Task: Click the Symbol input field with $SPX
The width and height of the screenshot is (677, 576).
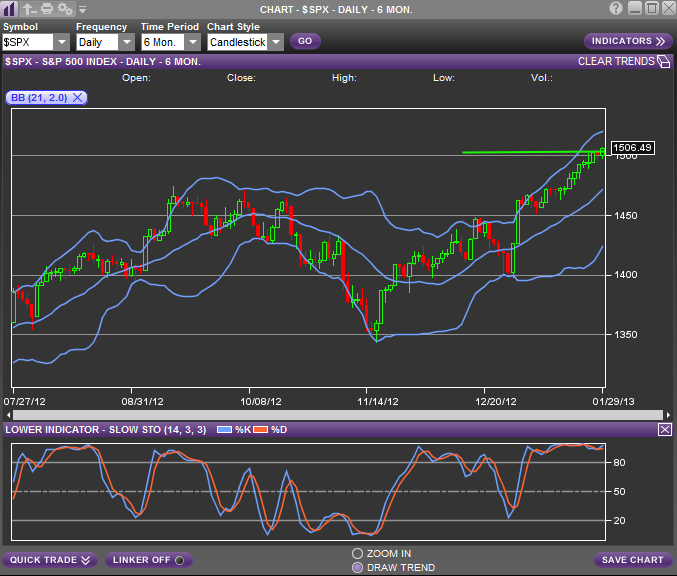Action: [26, 42]
